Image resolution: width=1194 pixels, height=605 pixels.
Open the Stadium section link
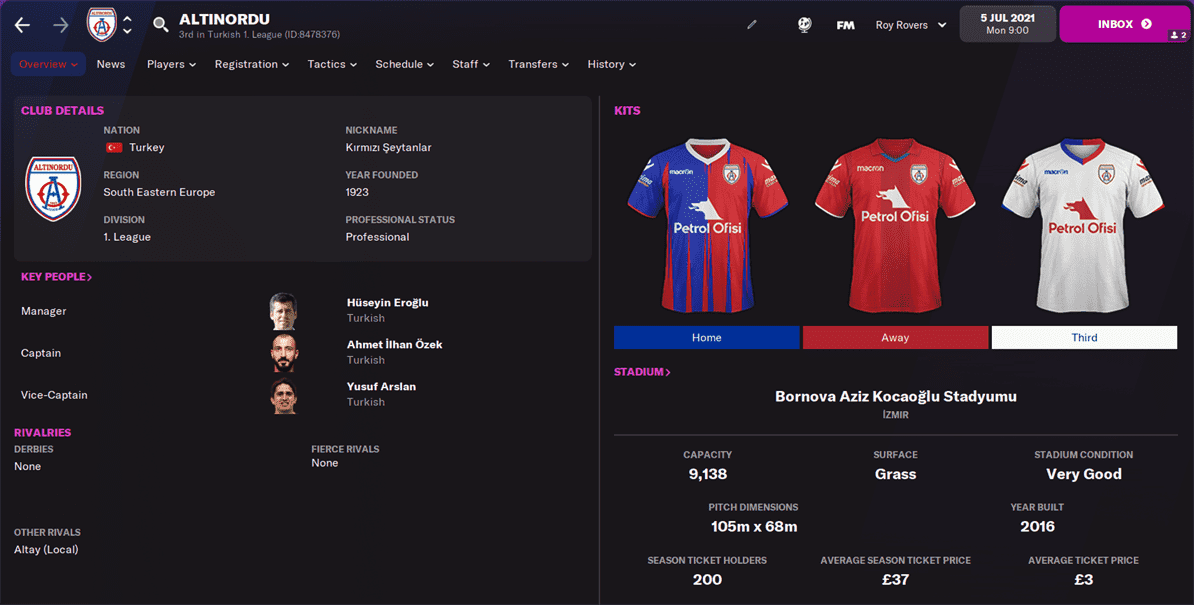(642, 372)
